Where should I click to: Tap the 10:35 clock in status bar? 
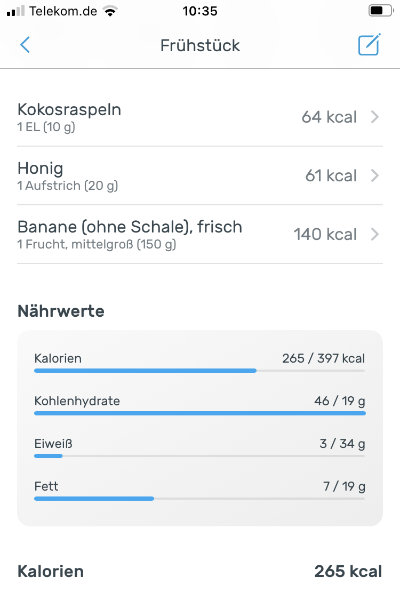200,11
